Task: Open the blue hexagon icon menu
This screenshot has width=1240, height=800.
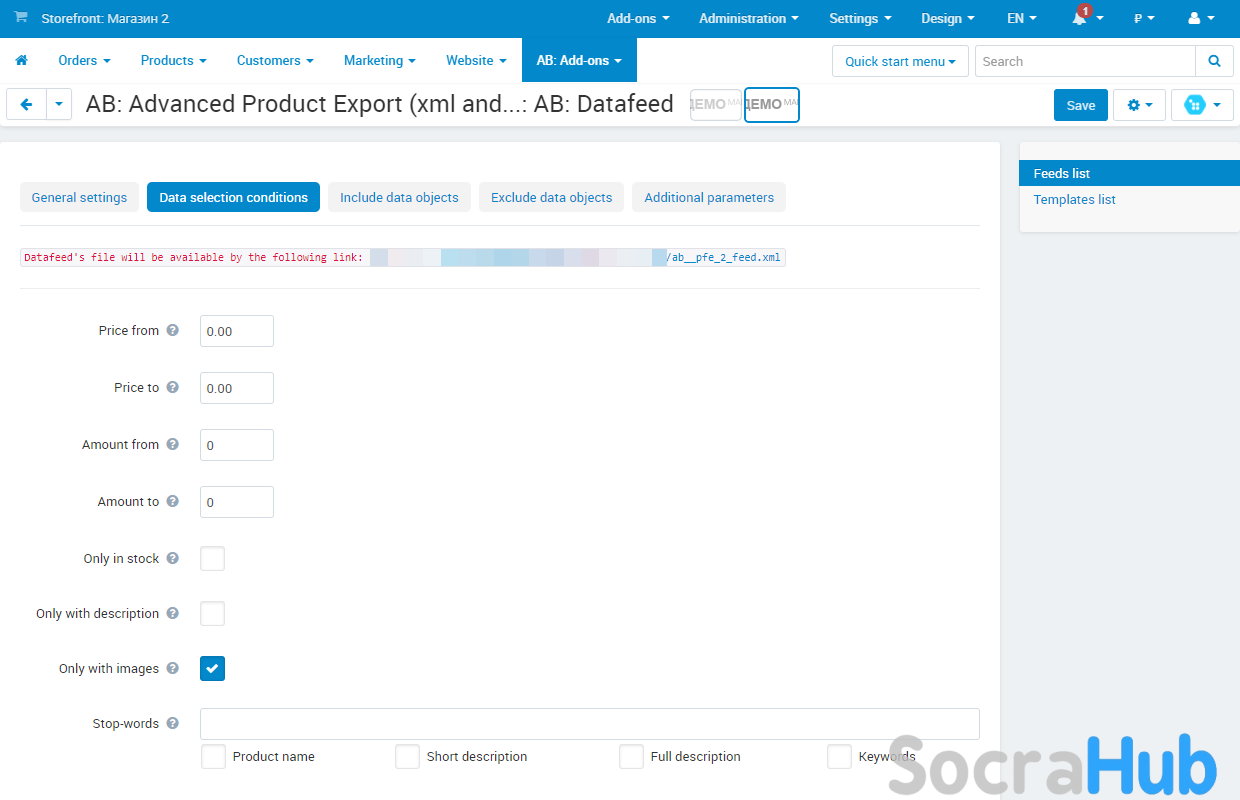Action: pyautogui.click(x=1202, y=105)
